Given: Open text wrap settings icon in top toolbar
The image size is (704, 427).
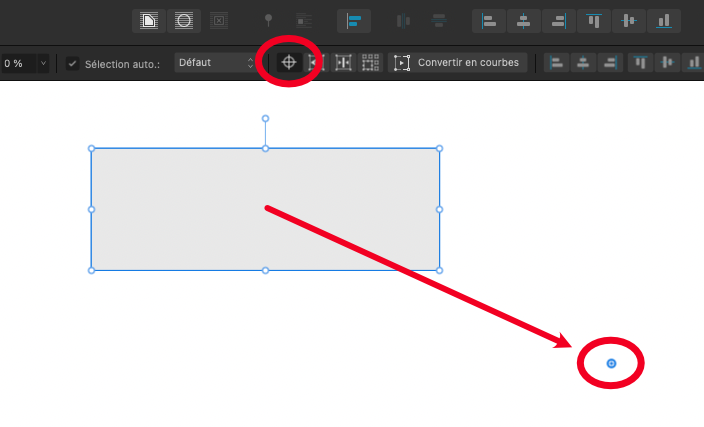Looking at the screenshot, I should (149, 21).
